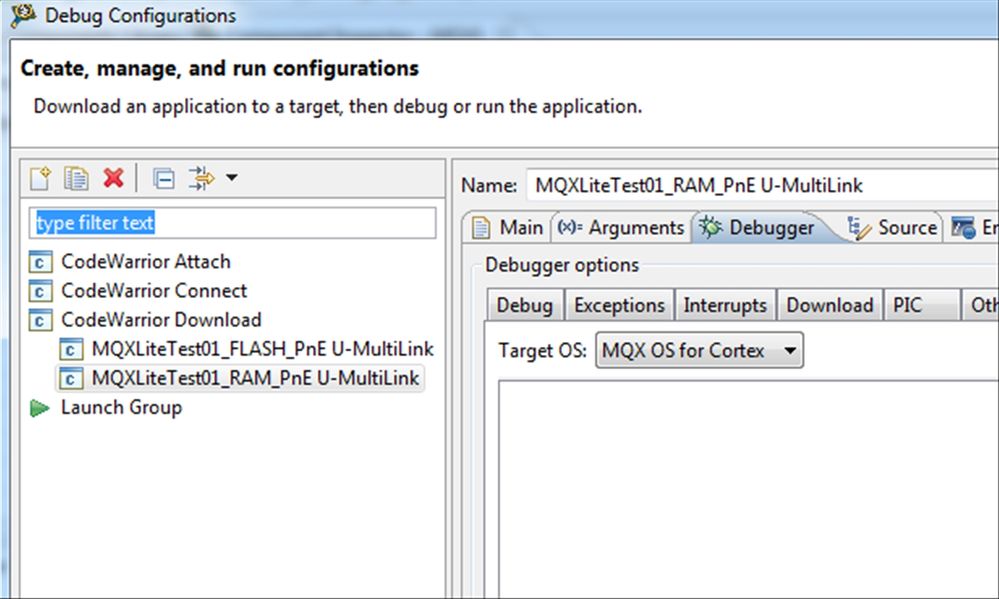Click the green Launch Group arrow icon
Screen dimensions: 999x599
[40, 408]
